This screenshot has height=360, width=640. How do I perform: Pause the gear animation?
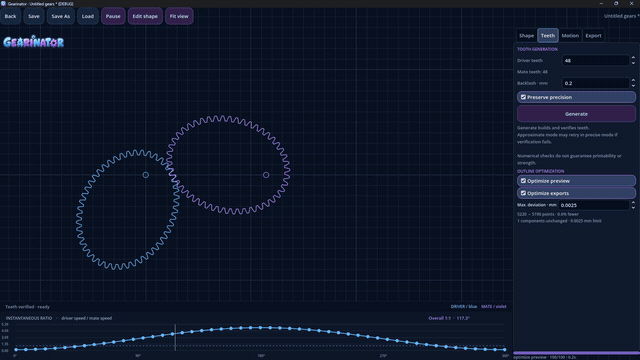[x=113, y=16]
